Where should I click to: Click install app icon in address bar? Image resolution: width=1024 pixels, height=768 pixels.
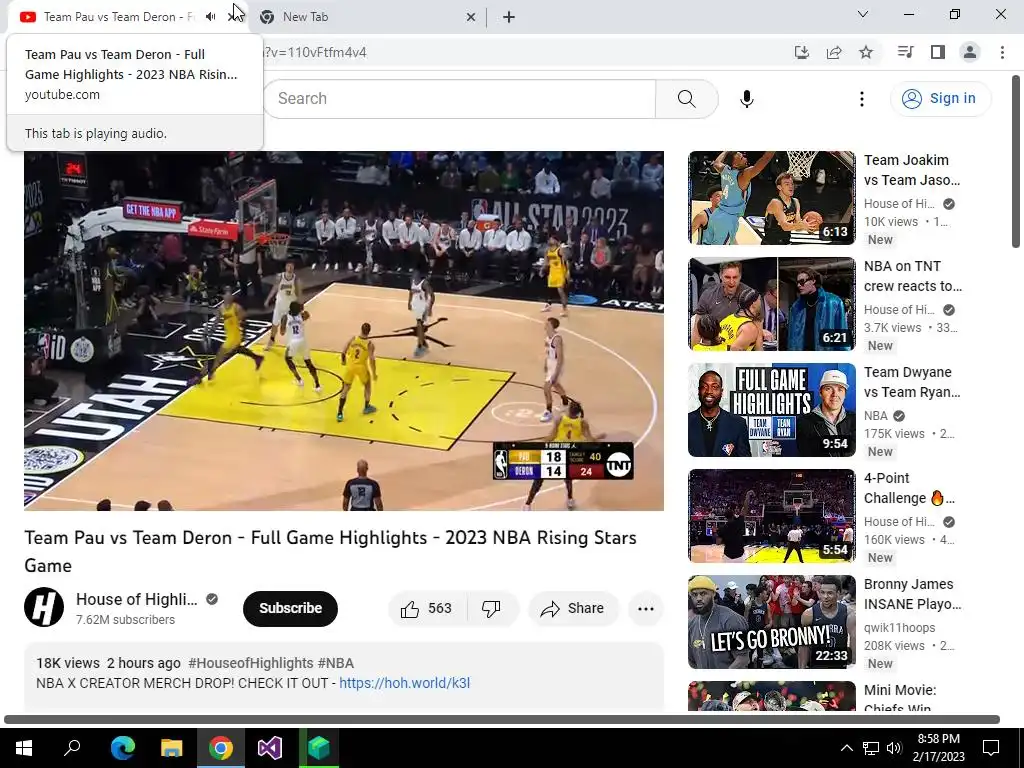[801, 52]
